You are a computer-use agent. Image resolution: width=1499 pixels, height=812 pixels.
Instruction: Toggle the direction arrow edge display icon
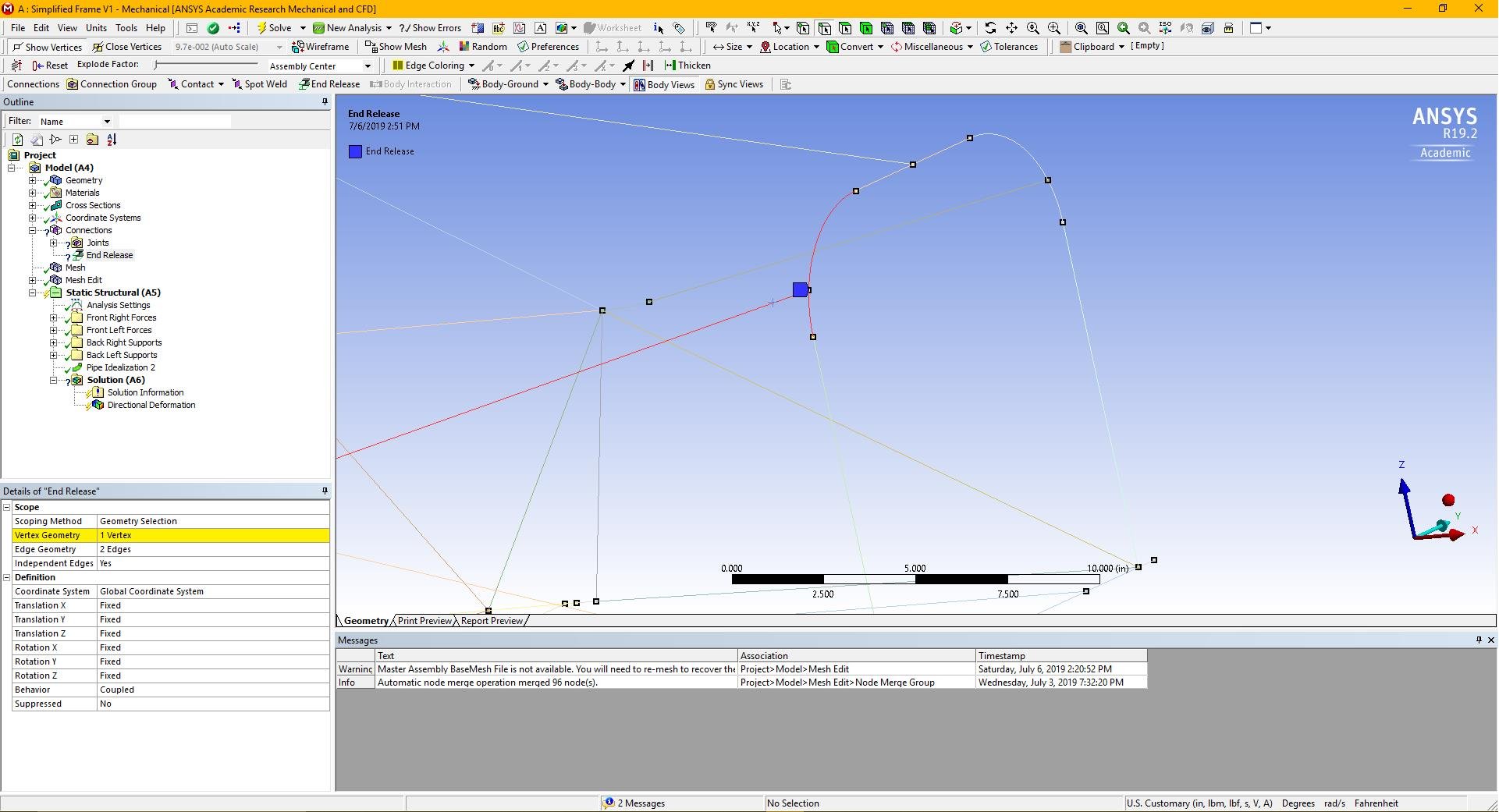[x=629, y=66]
